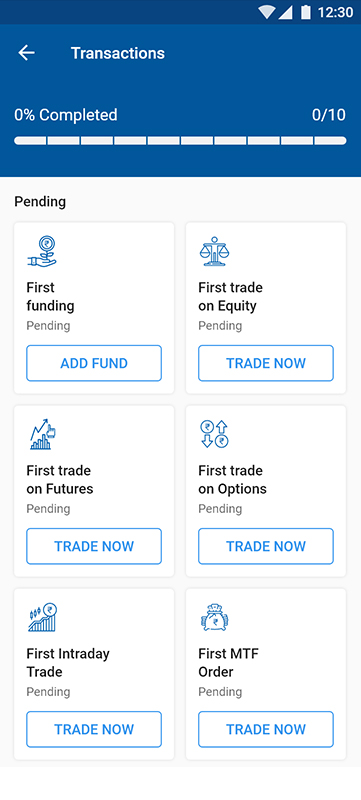Tap the battery status icon
The image size is (361, 800).
click(x=306, y=12)
